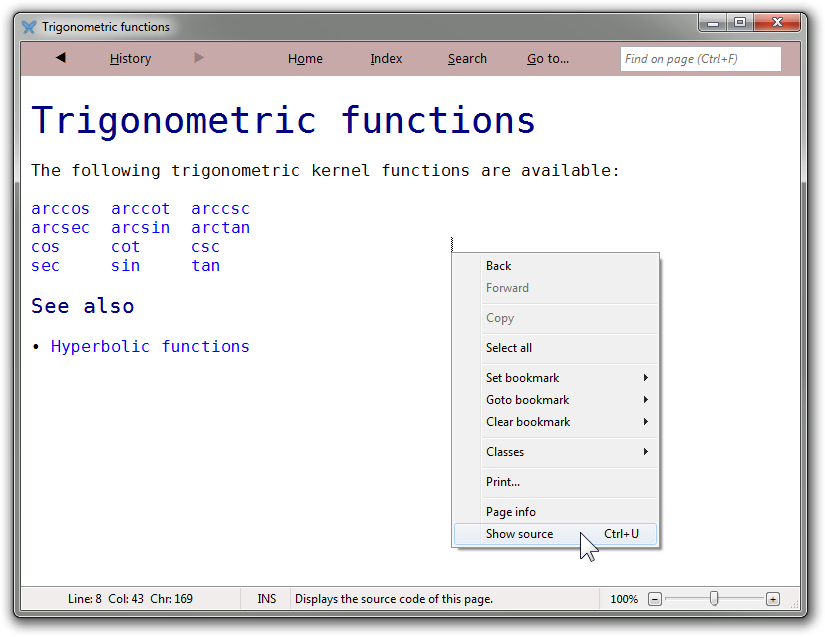Viewport: 825px width, 637px height.
Task: Click the forward arrow navigation icon
Action: click(x=199, y=58)
